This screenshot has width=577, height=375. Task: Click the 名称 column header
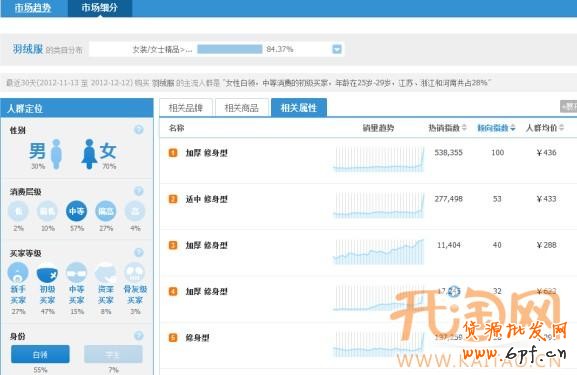(176, 128)
